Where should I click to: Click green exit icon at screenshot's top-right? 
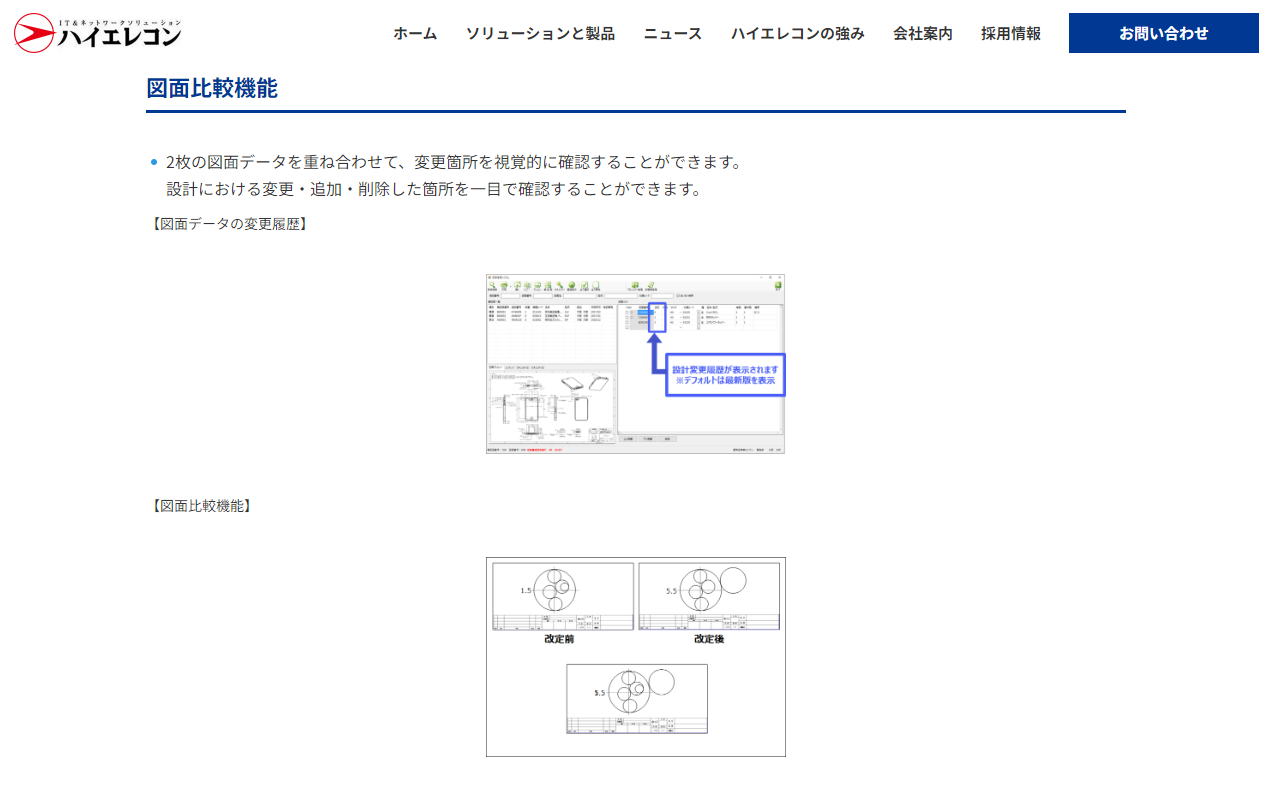(777, 285)
